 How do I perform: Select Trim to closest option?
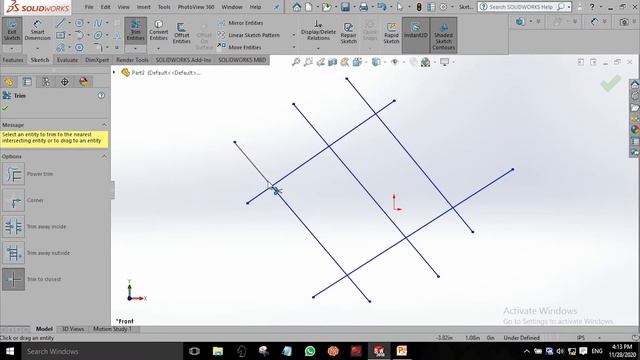[13, 279]
